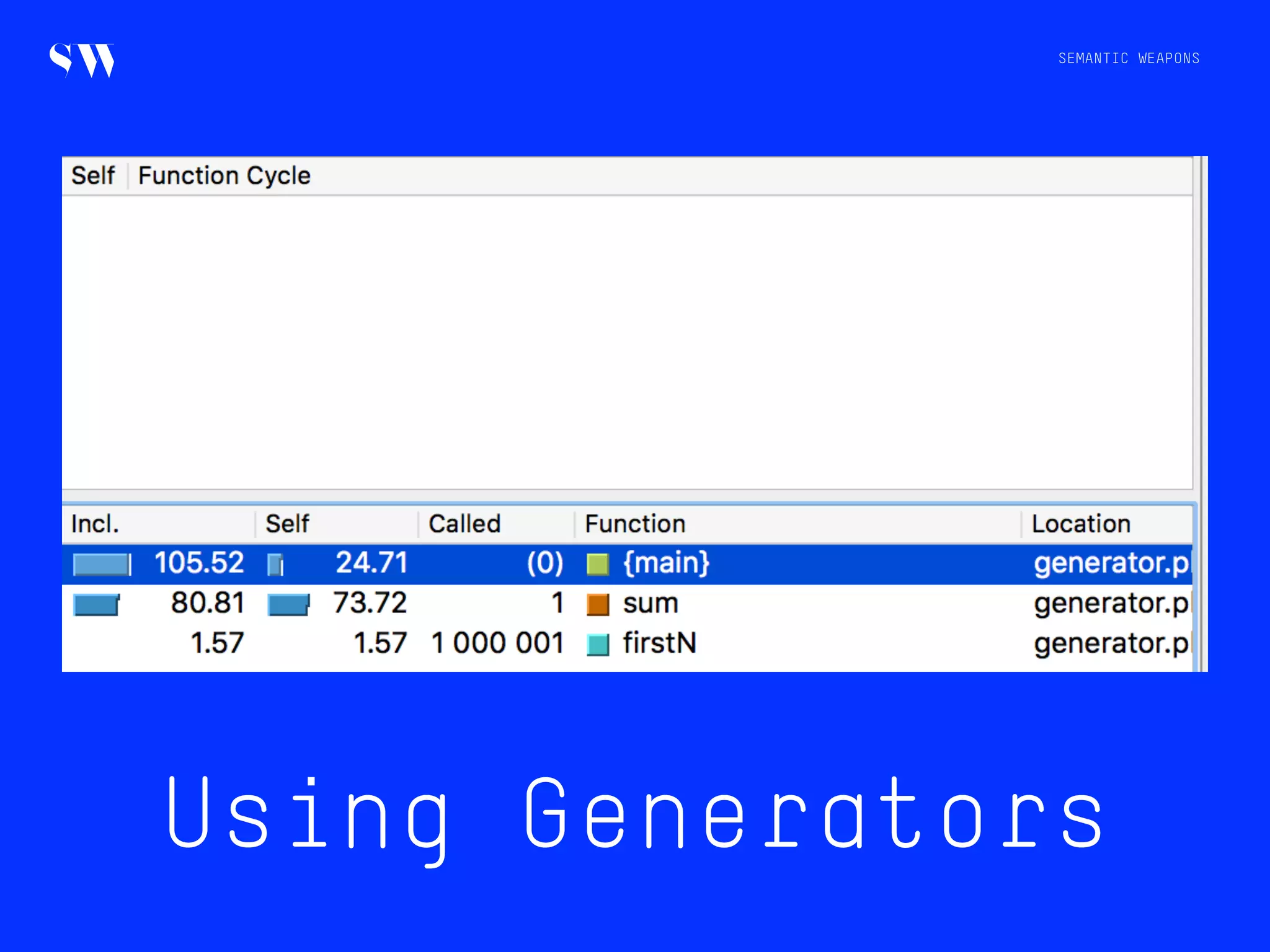Image resolution: width=1270 pixels, height=952 pixels.
Task: Click the SW logo
Action: [82, 60]
